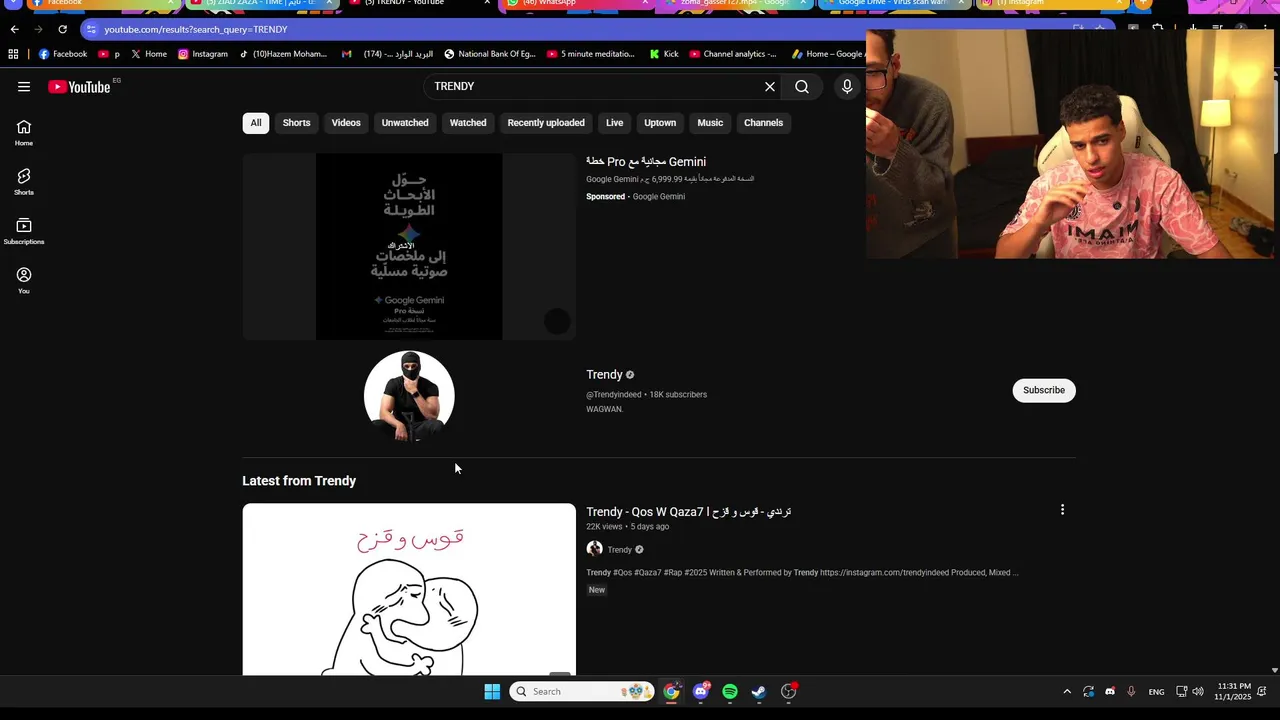
Task: Open the Trendy - Qos W Qaza7 video title
Action: coord(689,512)
